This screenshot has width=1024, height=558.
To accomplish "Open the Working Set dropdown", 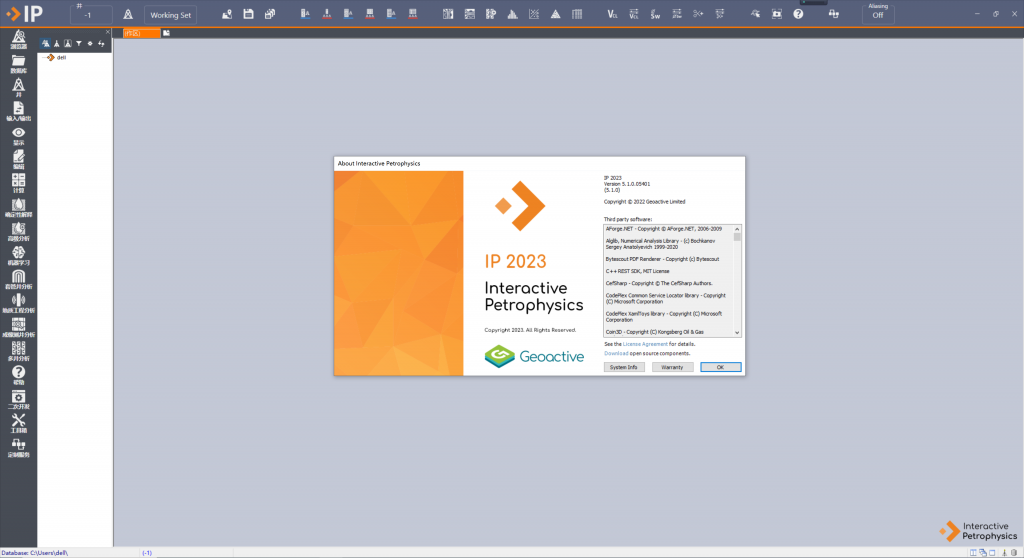I will [170, 14].
